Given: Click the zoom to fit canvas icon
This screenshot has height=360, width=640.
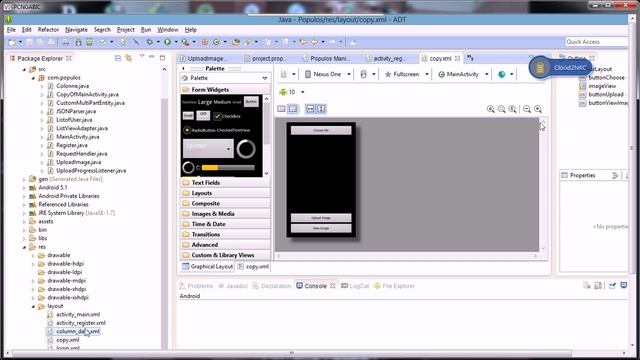Looking at the screenshot, I should click(502, 109).
